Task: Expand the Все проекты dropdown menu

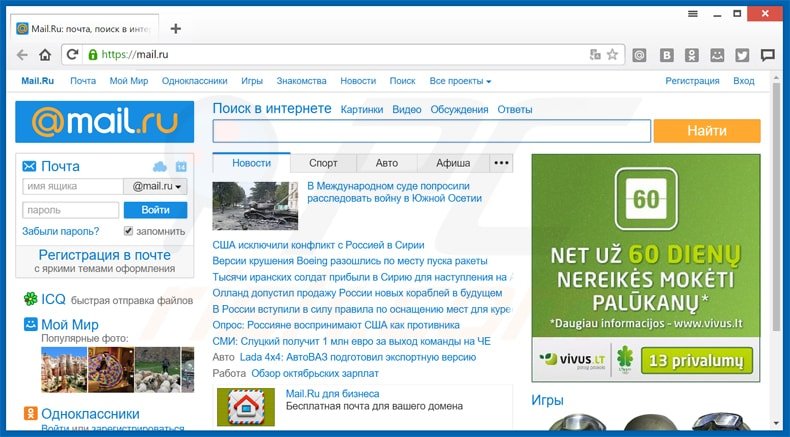Action: click(x=460, y=81)
